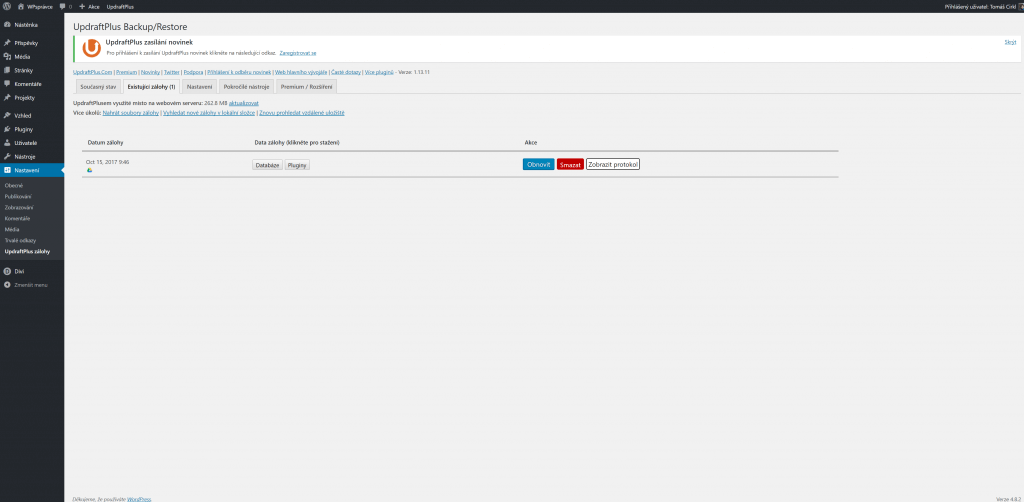Click Vyhledat nové zálohy v lokální složce

[x=209, y=113]
